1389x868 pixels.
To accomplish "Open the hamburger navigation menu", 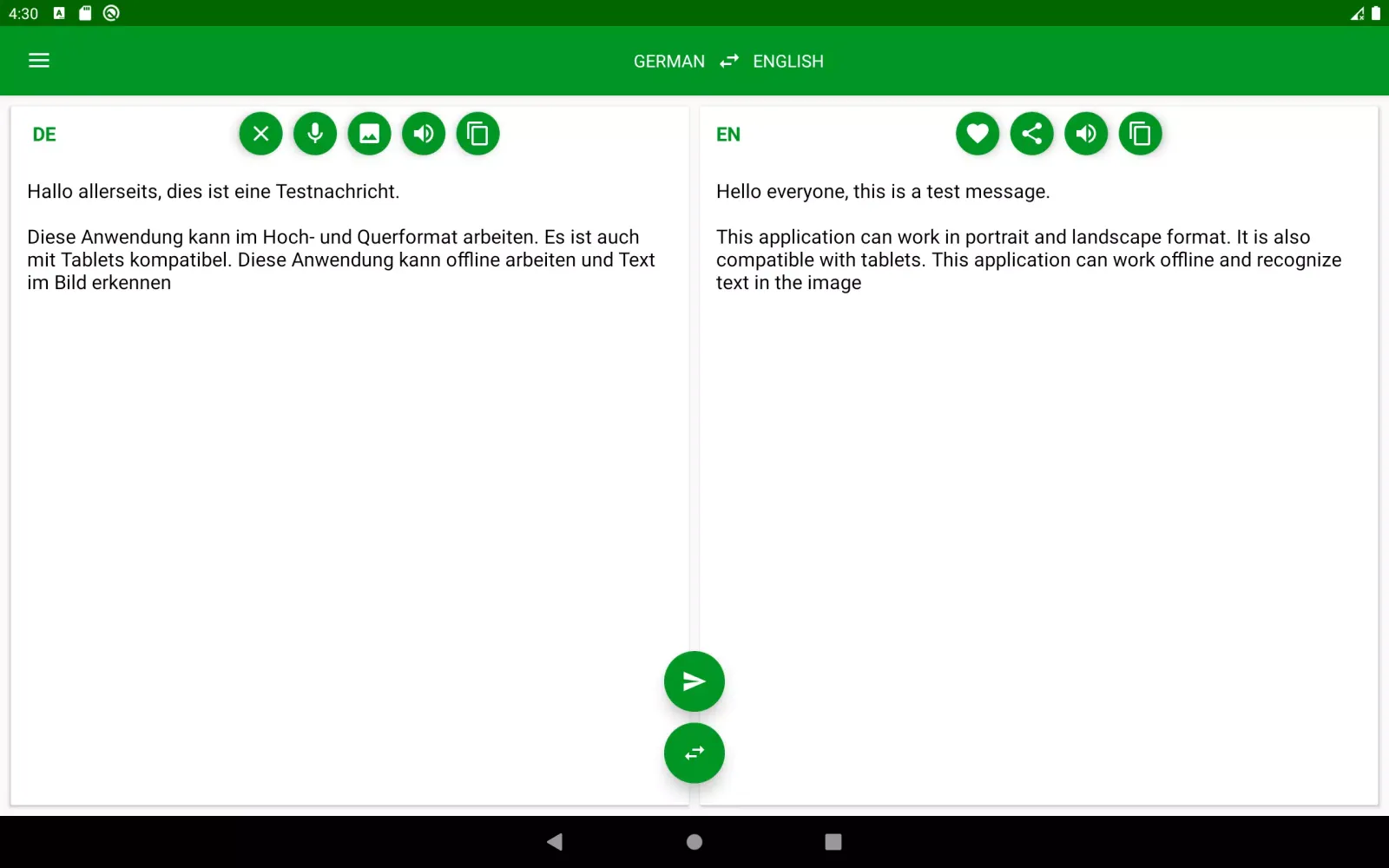I will pos(39,61).
